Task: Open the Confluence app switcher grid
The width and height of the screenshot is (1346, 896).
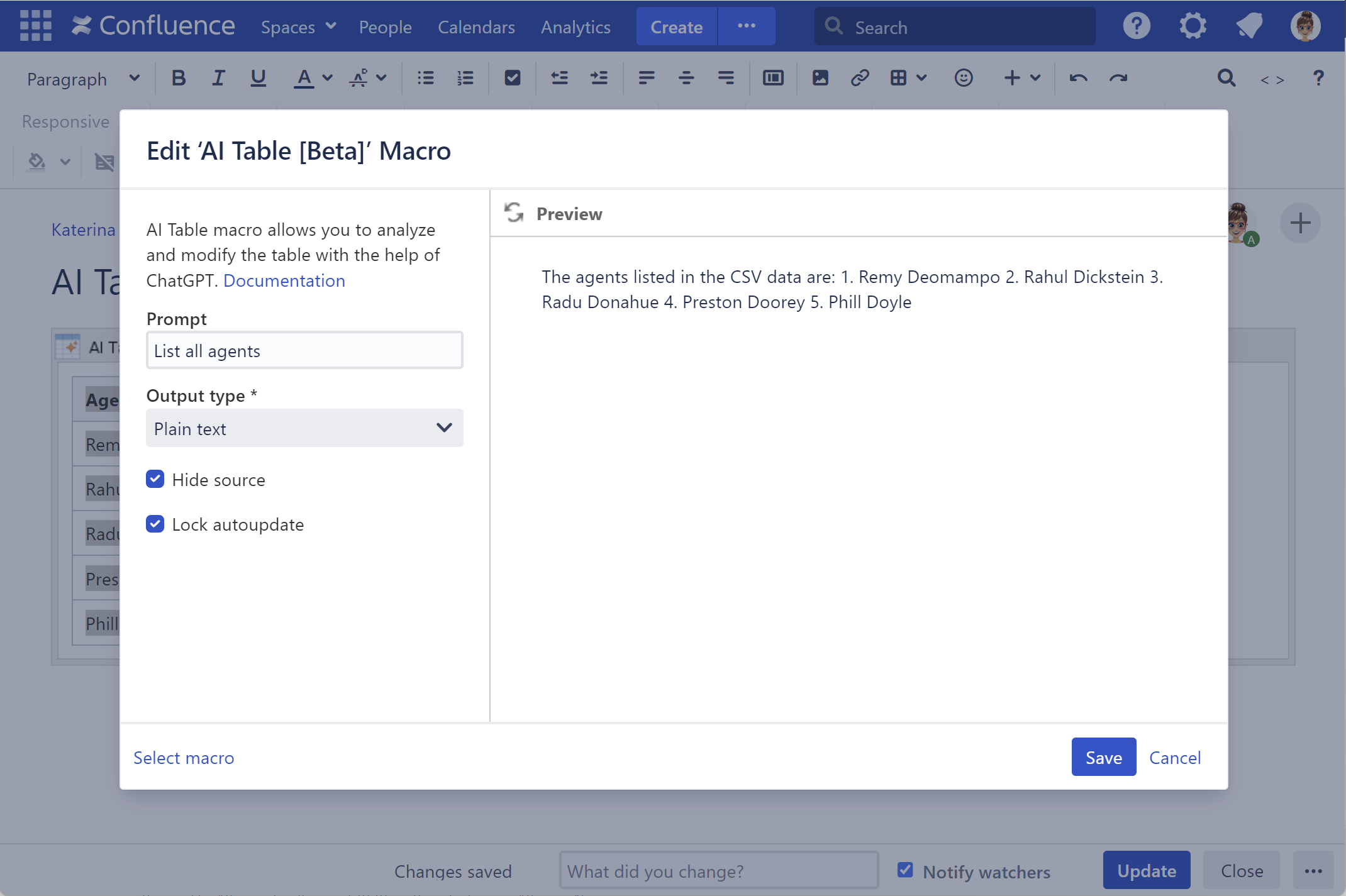Action: pyautogui.click(x=35, y=26)
